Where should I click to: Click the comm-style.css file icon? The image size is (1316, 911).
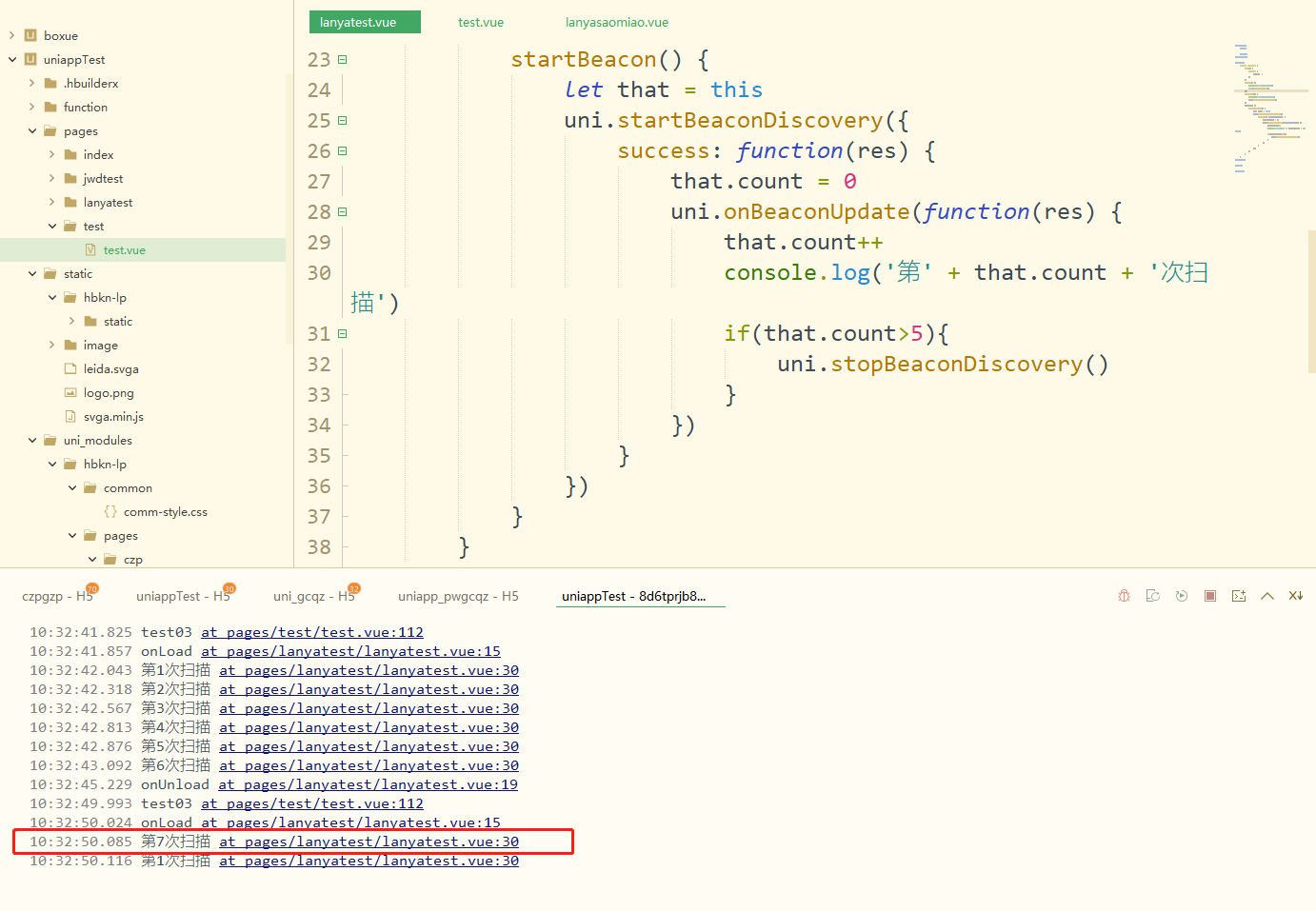110,512
